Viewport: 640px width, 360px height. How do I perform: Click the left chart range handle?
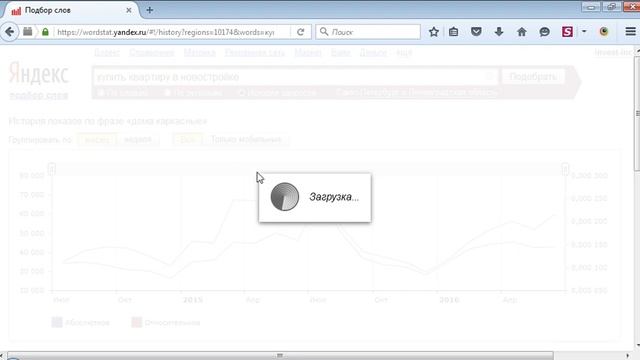pyautogui.click(x=51, y=169)
